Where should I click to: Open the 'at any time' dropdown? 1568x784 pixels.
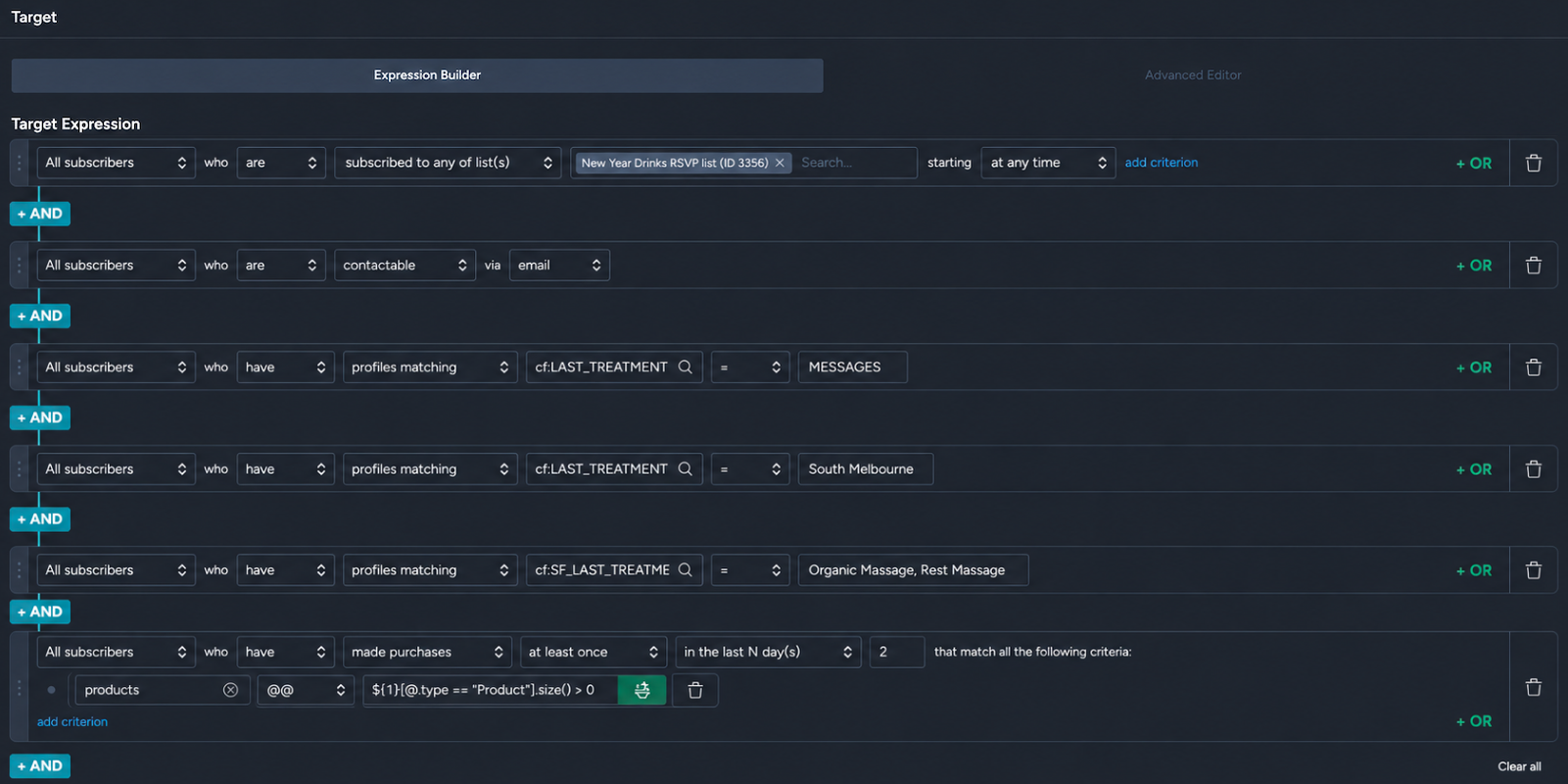click(1048, 163)
